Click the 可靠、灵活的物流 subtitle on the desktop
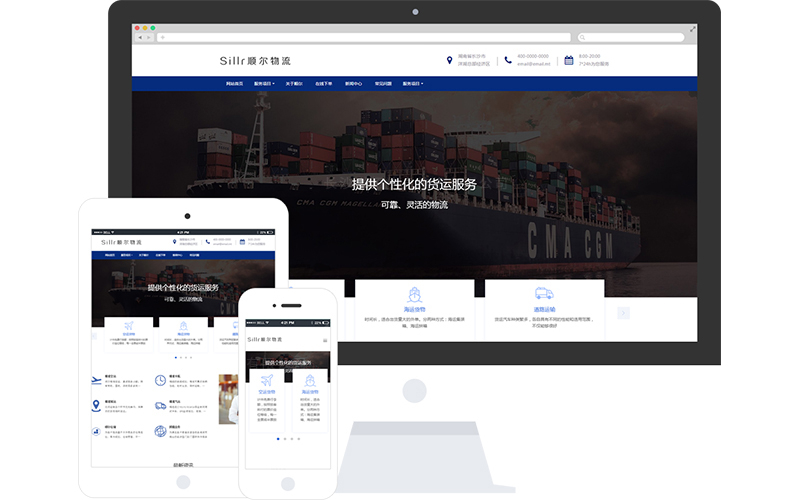The width and height of the screenshot is (800, 500). point(414,205)
